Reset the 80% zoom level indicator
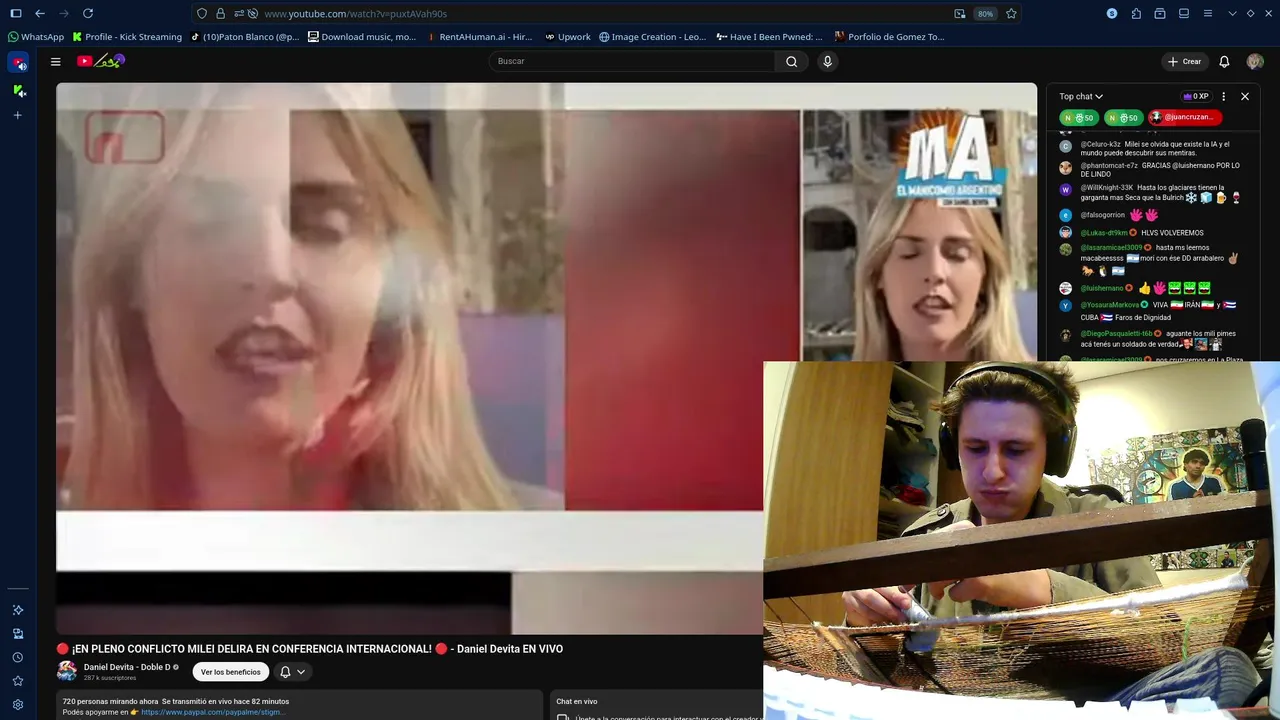The image size is (1280, 720). 985,14
